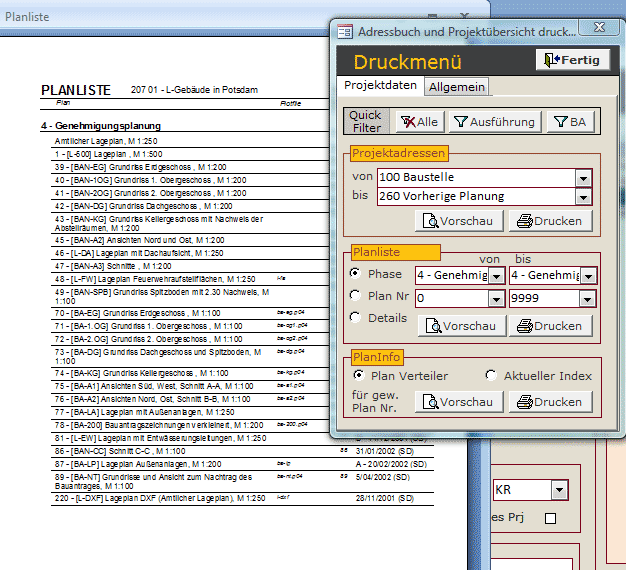Expand the Phase 'von' Genehmig dropdown

[497, 276]
